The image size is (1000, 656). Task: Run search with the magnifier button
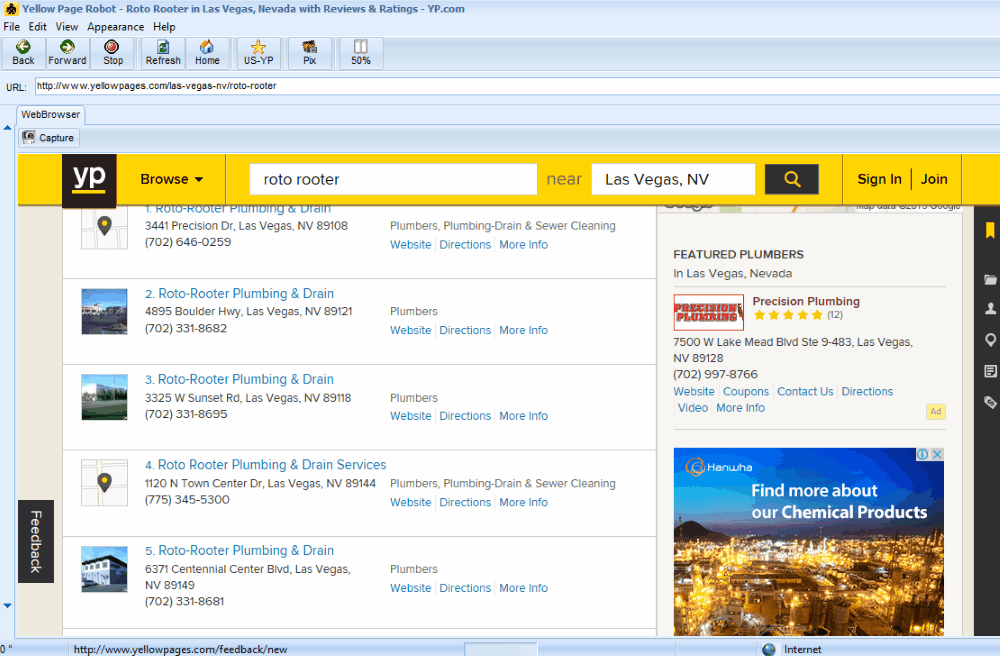point(791,179)
